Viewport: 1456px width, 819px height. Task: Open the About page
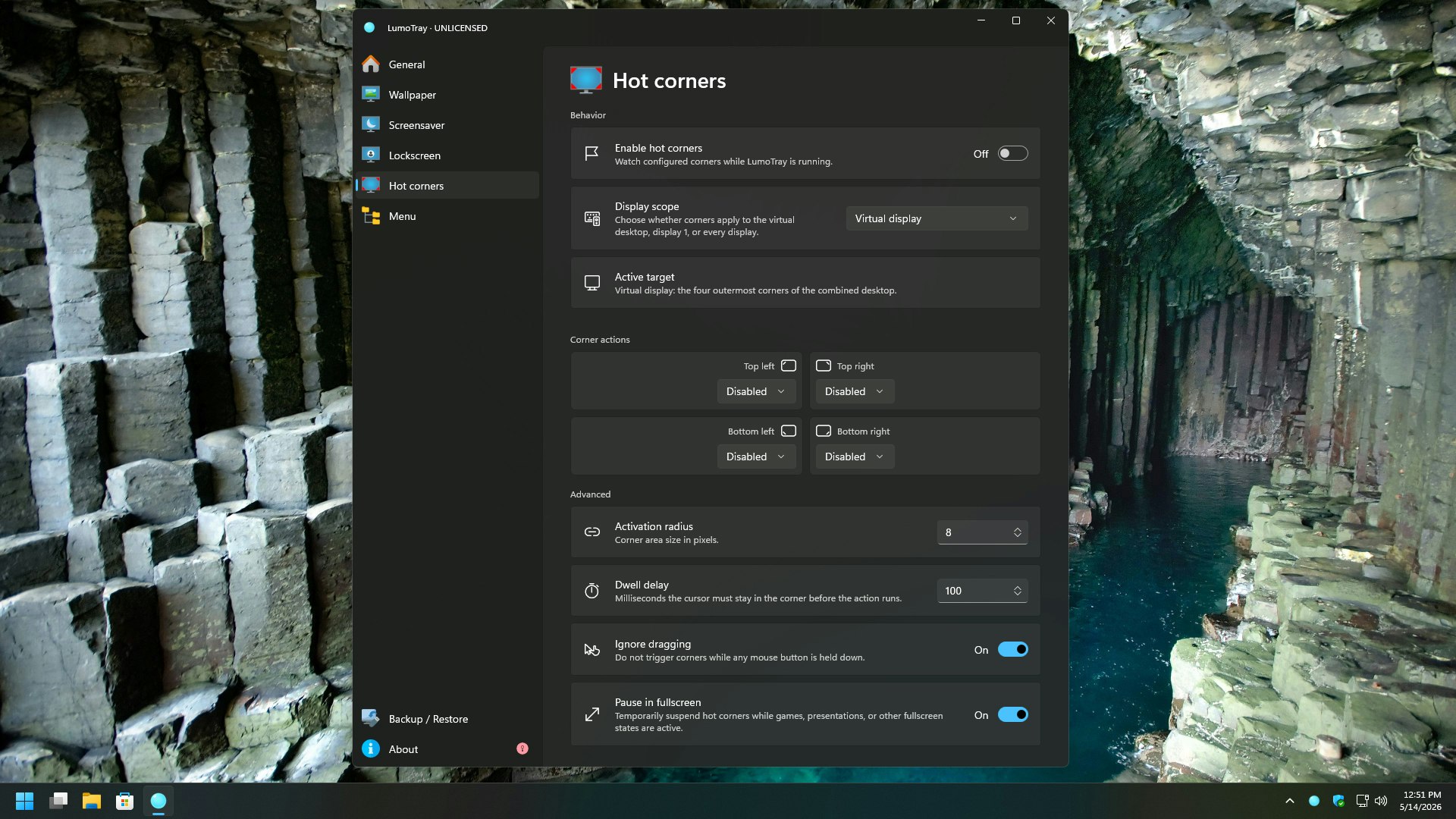(x=447, y=749)
